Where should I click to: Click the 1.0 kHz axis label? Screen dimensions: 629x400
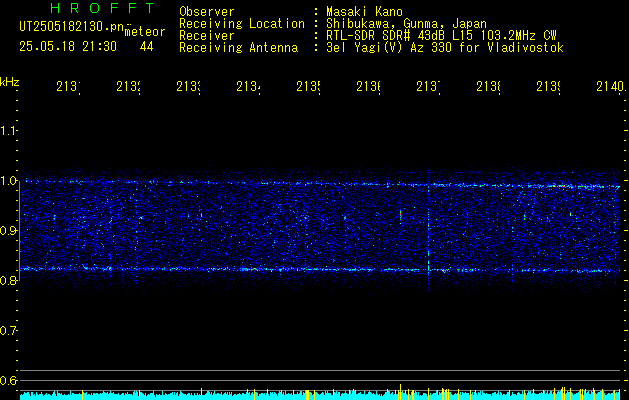point(7,181)
